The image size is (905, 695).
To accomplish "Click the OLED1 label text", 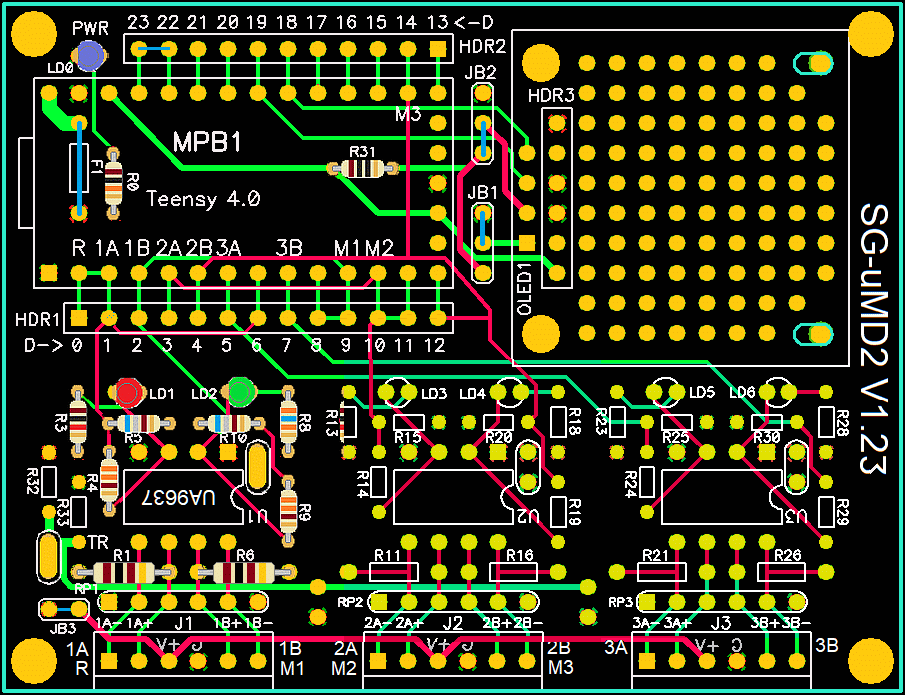I will 524,290.
